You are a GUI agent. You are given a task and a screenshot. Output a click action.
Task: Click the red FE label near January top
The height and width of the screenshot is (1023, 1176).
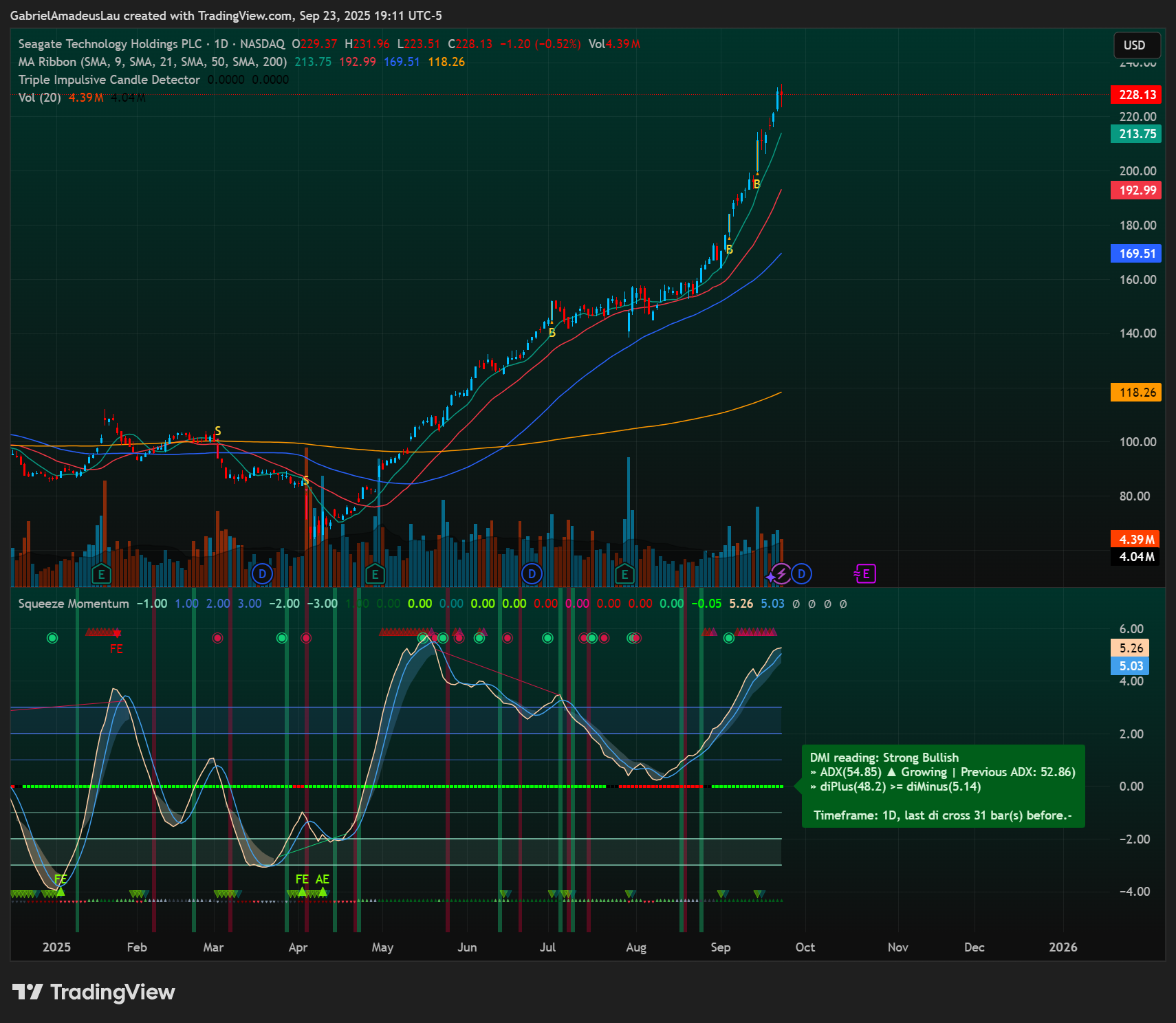[x=116, y=649]
